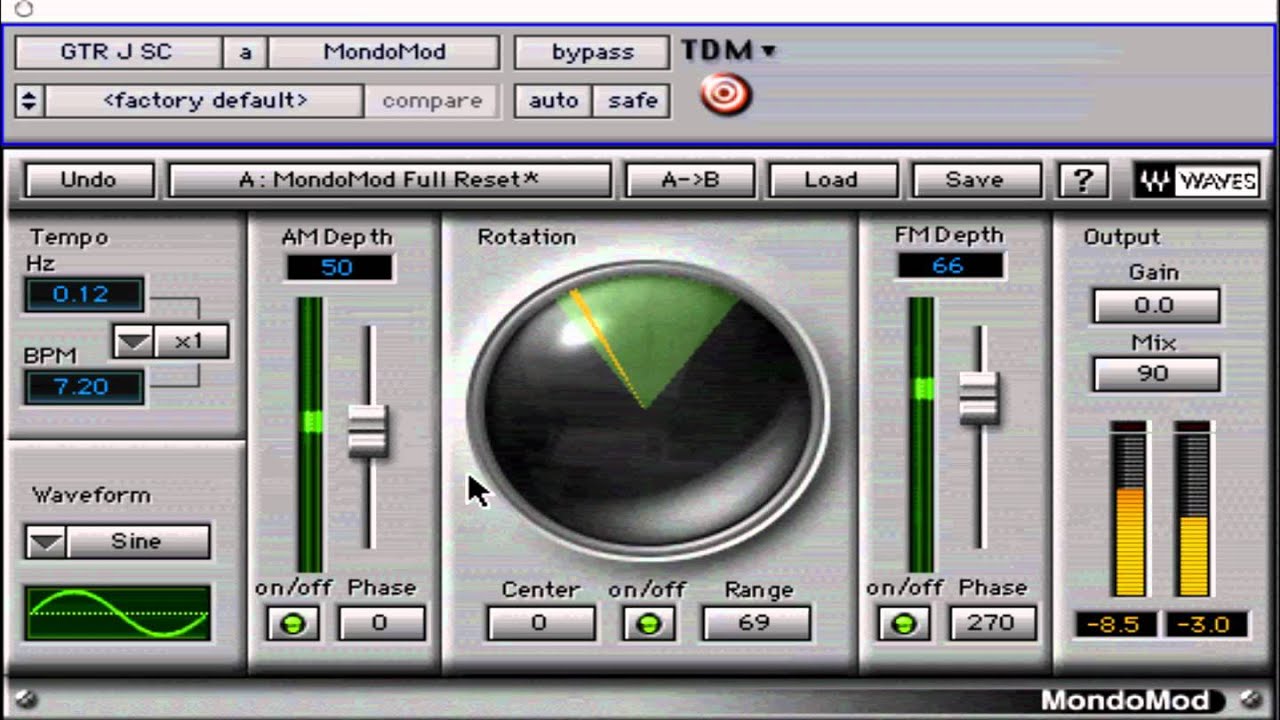Screen dimensions: 1280x720
Task: Click the red target plug-in icon
Action: coord(726,95)
